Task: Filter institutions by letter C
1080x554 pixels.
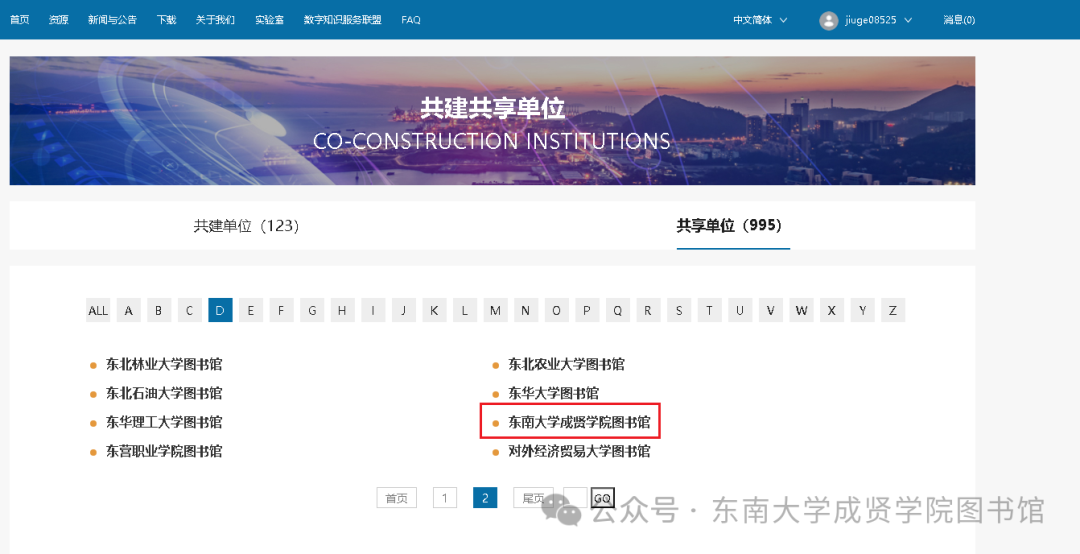Action: point(189,310)
